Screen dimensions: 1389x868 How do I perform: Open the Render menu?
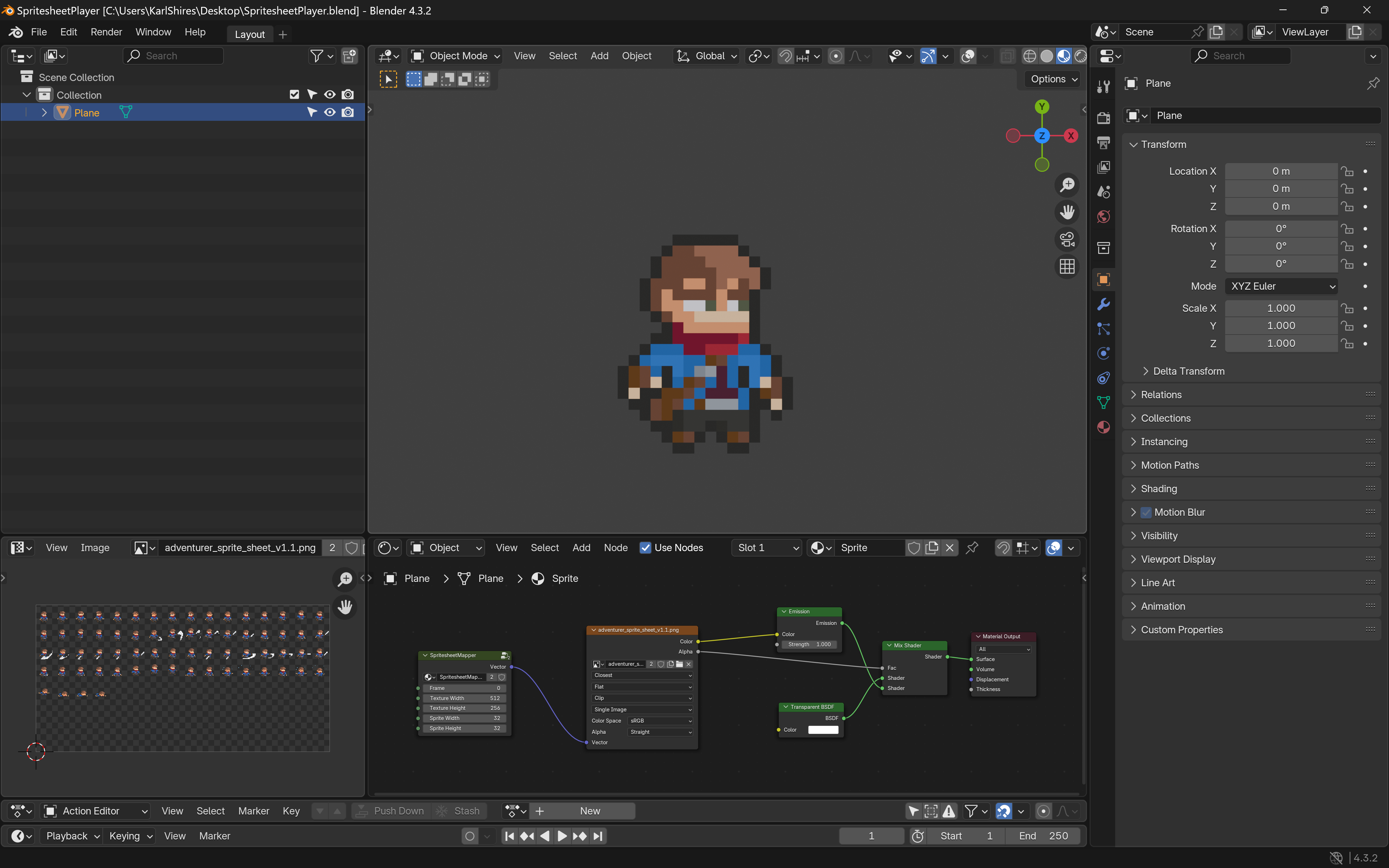[106, 32]
